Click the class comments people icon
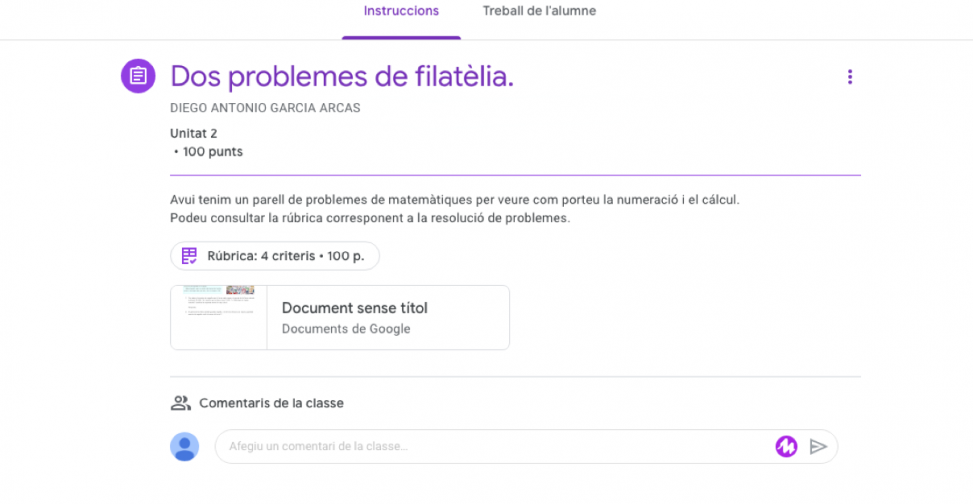 pos(181,403)
